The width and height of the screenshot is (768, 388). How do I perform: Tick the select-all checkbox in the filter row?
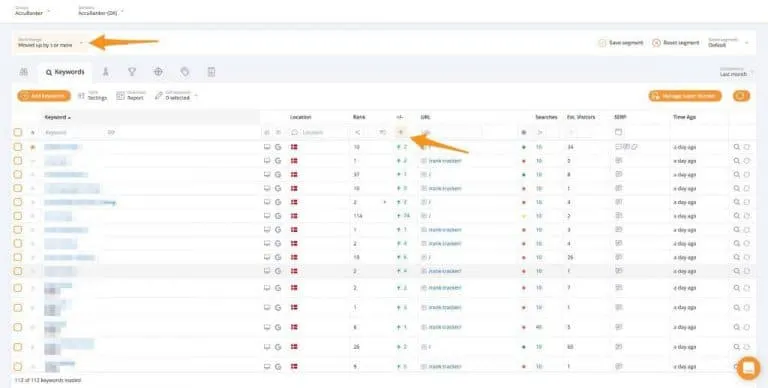click(18, 132)
